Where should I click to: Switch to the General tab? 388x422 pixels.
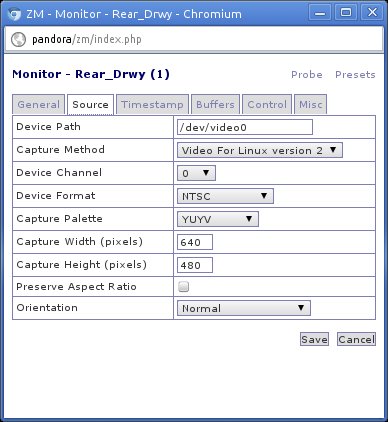click(x=39, y=105)
